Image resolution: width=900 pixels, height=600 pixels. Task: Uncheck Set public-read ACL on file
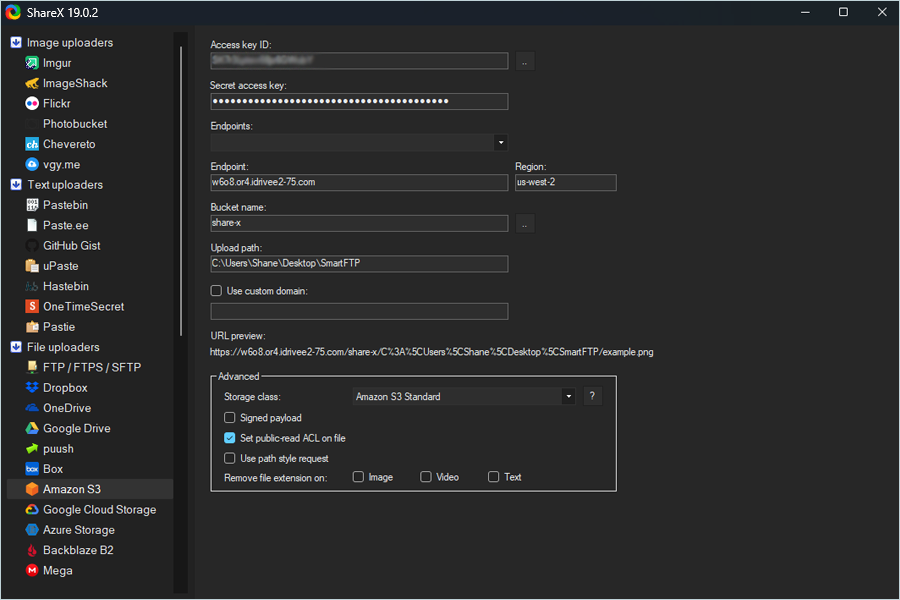[x=231, y=438]
